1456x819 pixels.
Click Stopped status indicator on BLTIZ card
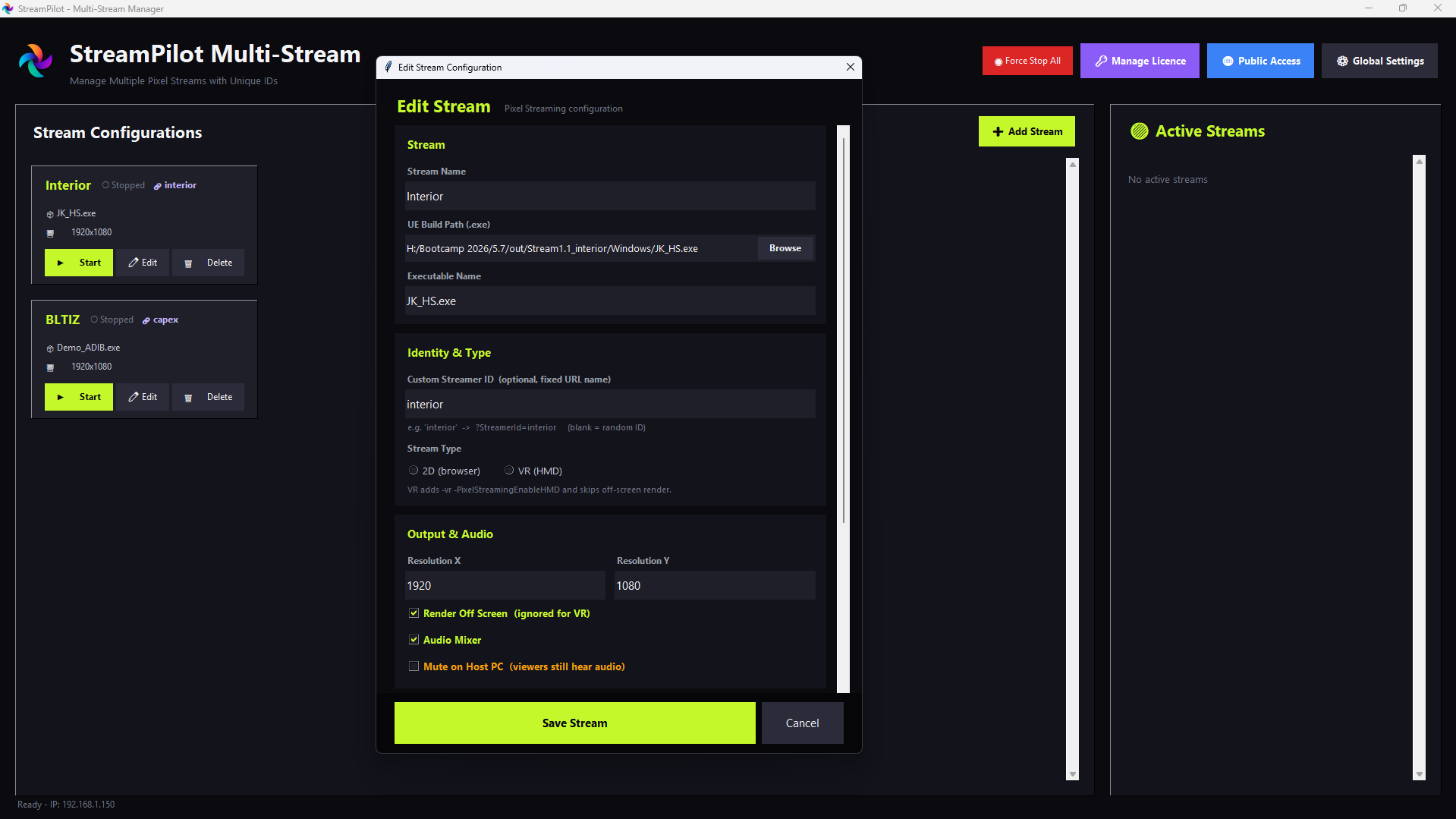click(x=112, y=320)
